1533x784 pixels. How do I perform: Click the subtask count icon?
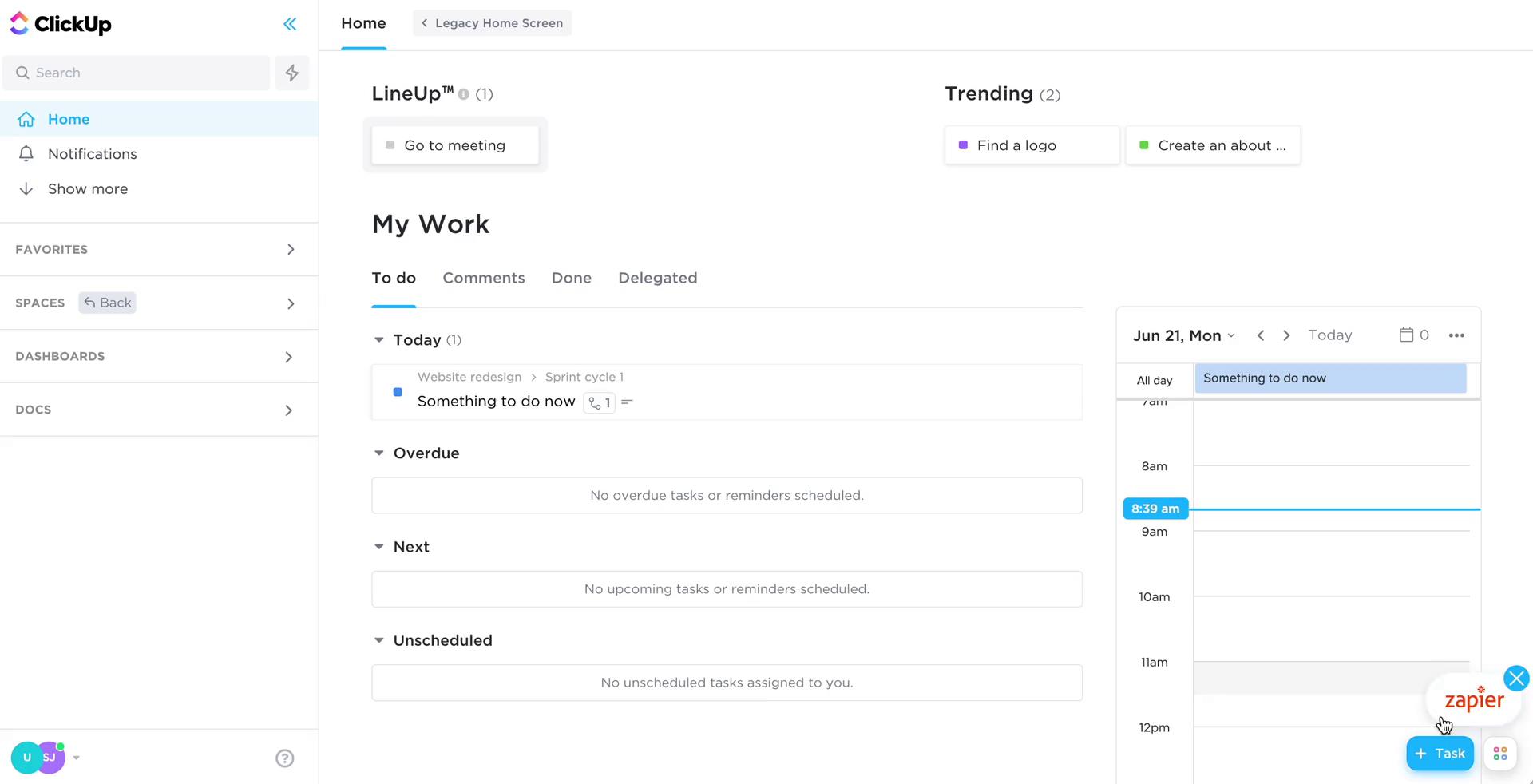600,402
